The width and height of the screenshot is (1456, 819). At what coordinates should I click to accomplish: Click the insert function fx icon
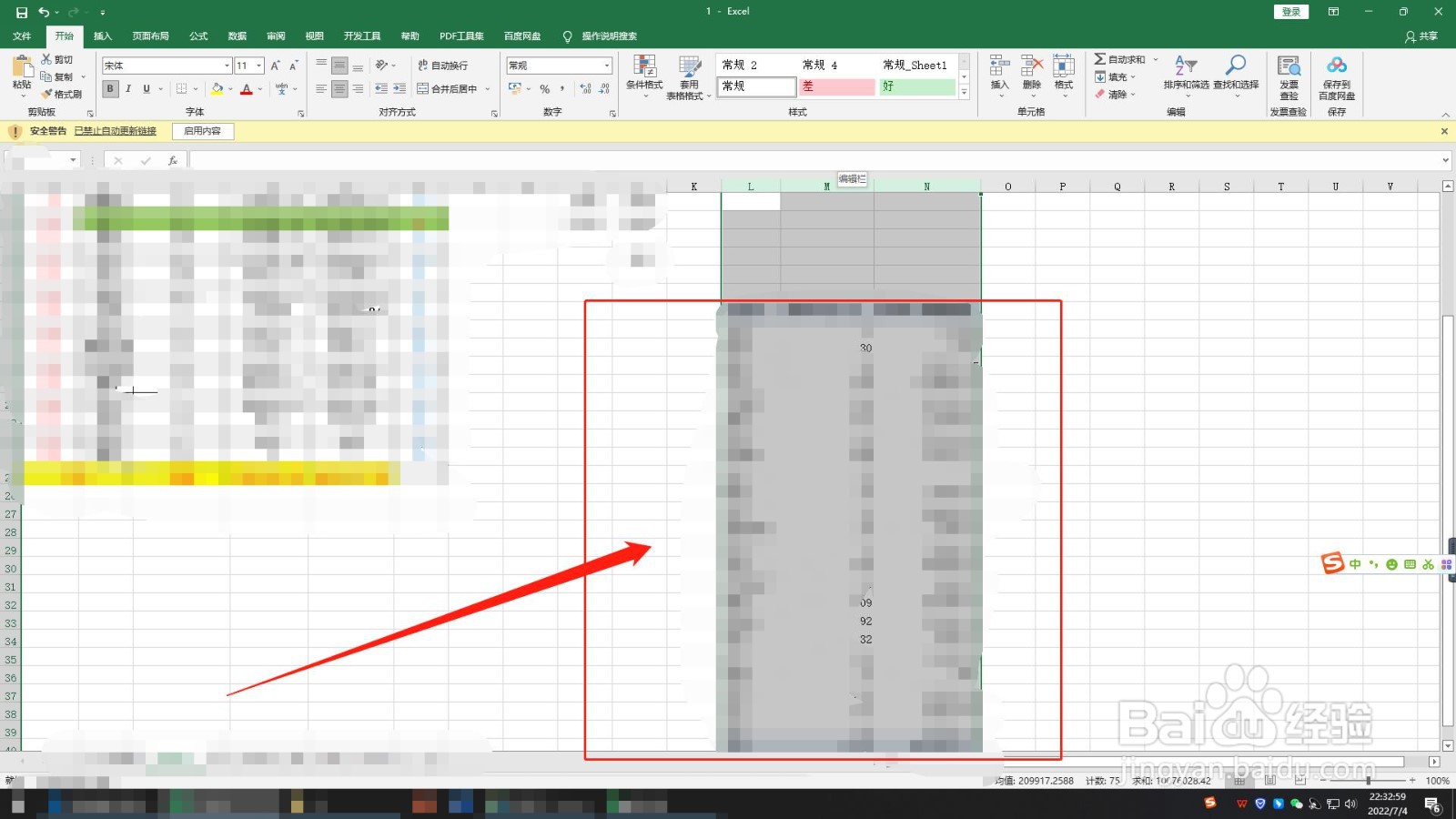pyautogui.click(x=172, y=160)
